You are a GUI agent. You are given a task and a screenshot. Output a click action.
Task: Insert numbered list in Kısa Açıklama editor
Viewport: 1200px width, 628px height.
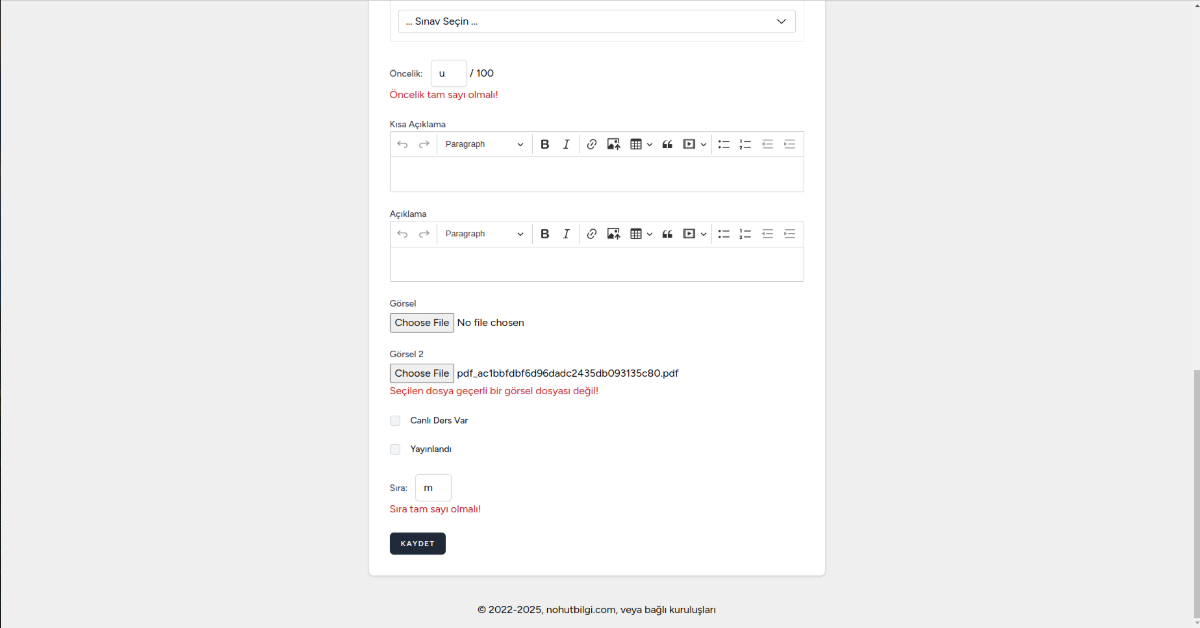click(x=745, y=145)
